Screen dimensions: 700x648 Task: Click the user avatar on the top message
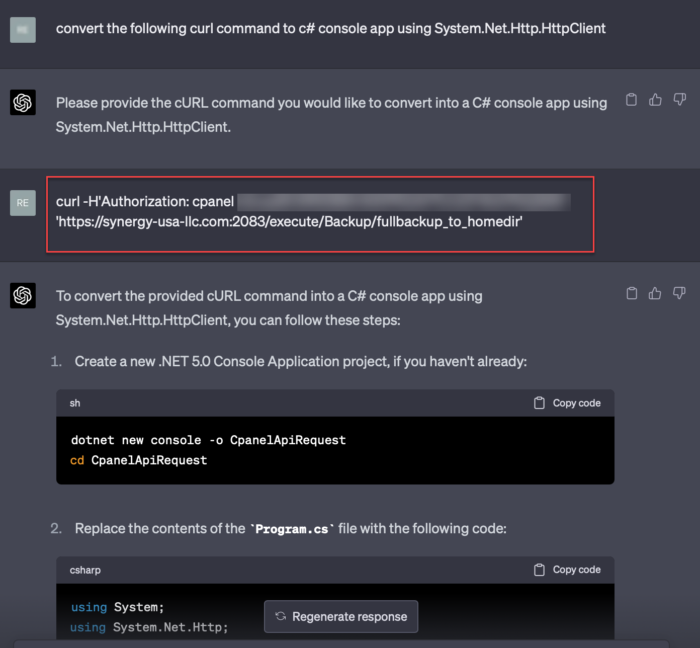coord(23,30)
